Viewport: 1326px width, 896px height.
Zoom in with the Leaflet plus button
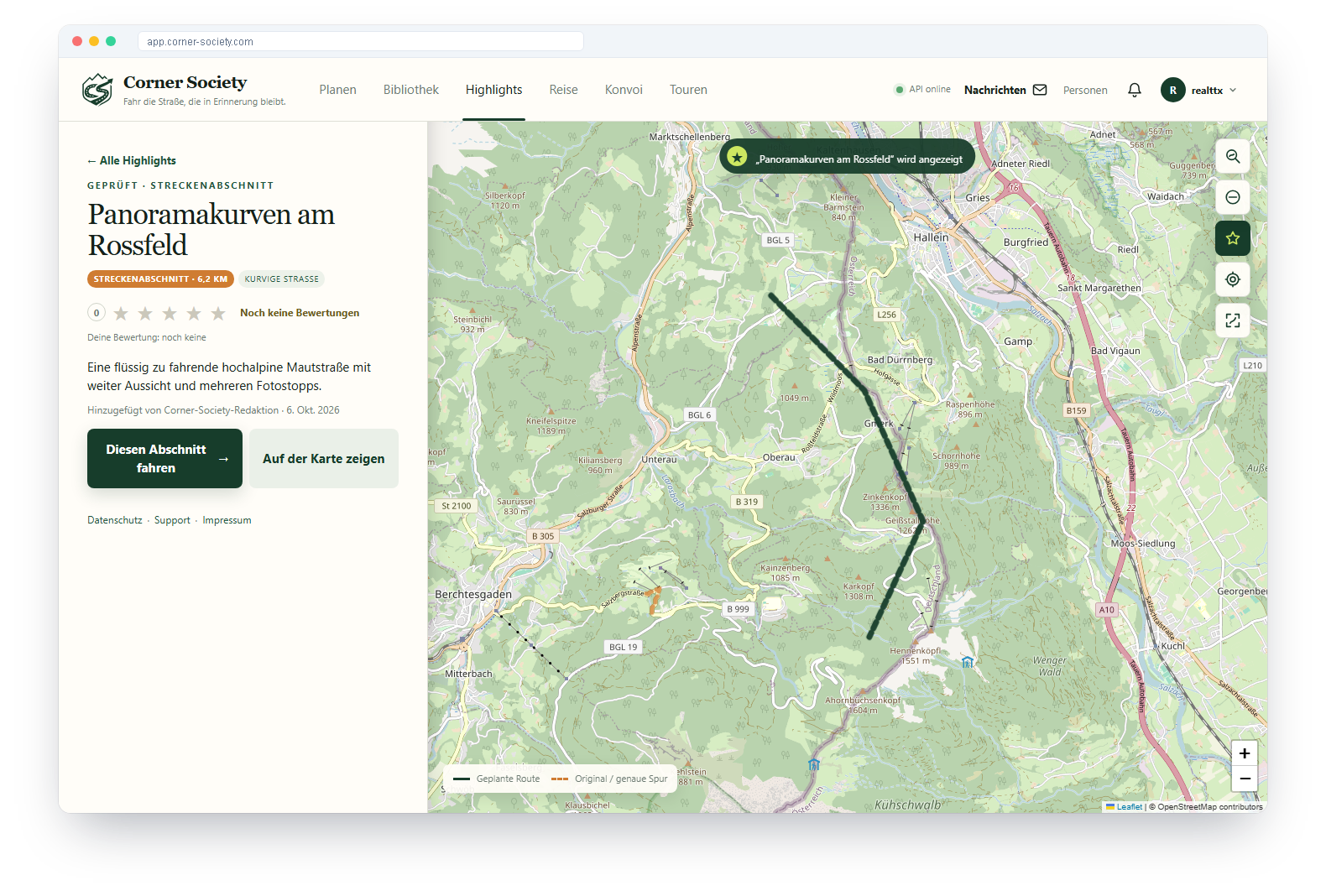(1245, 753)
